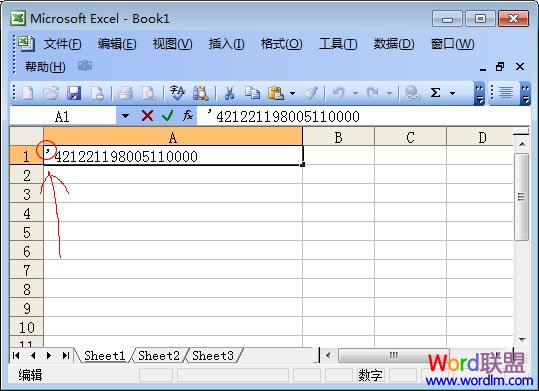Open the Spelling check icon
The image size is (539, 391).
(x=177, y=93)
